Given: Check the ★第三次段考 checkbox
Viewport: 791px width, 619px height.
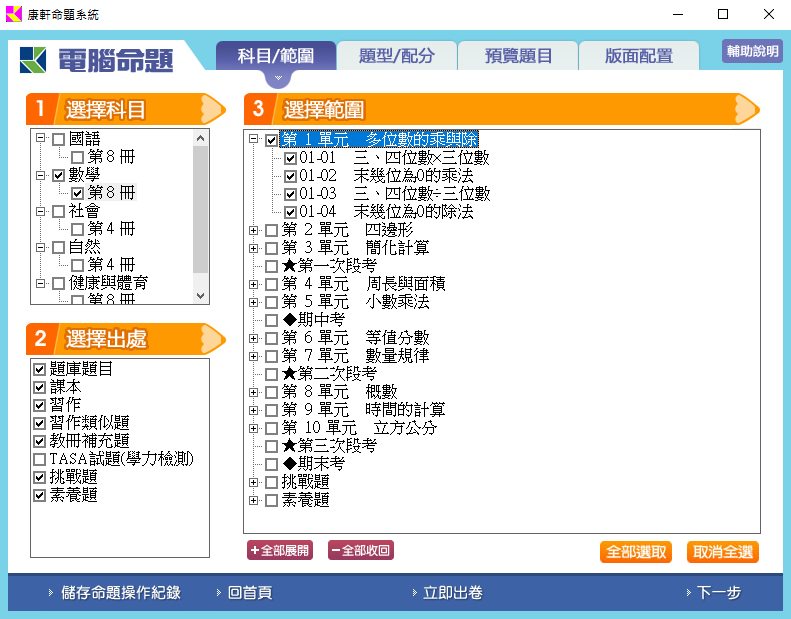Looking at the screenshot, I should click(x=271, y=446).
